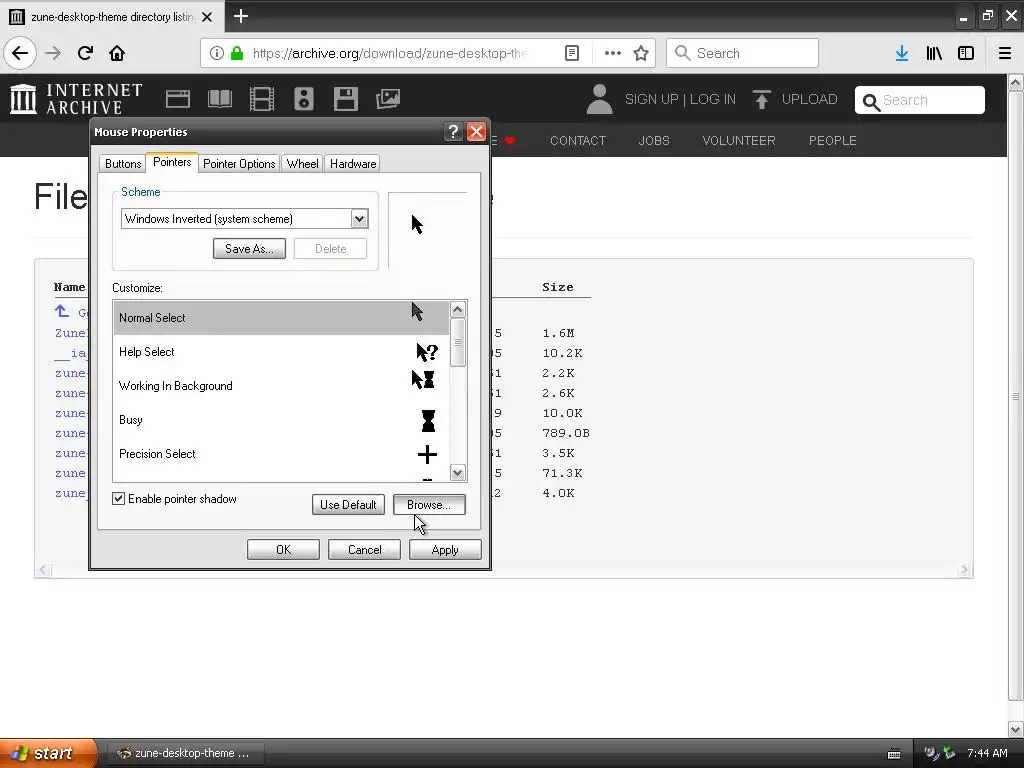Open page actions three-dot menu
1024x768 pixels.
tap(613, 53)
